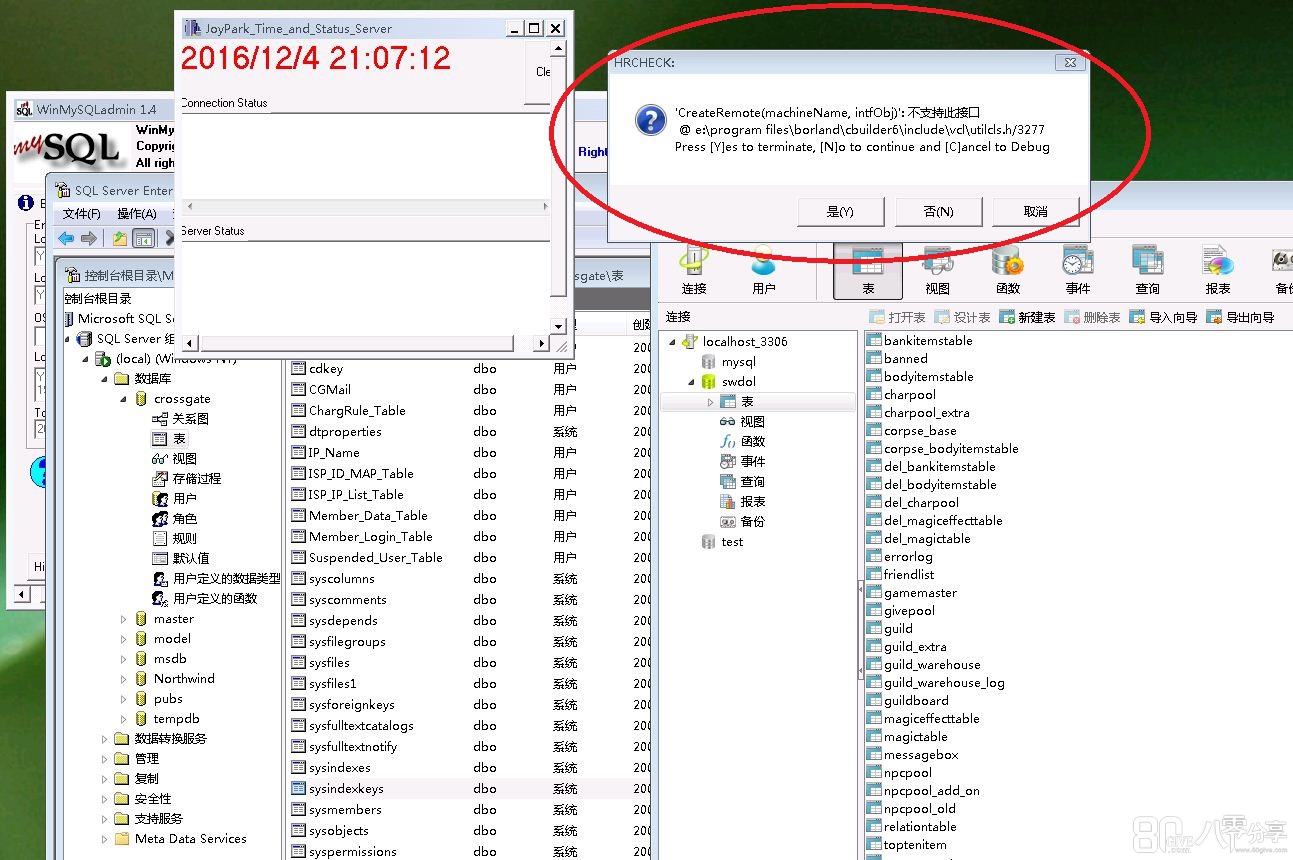The image size is (1293, 860).
Task: Open the 用户 user manager in Navicat toolbar
Action: click(764, 271)
